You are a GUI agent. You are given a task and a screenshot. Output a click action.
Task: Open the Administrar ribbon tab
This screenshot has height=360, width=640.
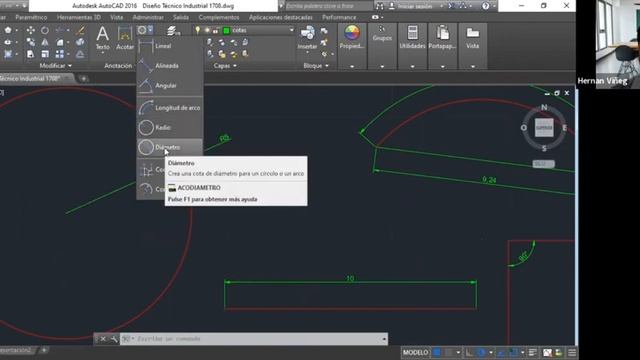[148, 18]
